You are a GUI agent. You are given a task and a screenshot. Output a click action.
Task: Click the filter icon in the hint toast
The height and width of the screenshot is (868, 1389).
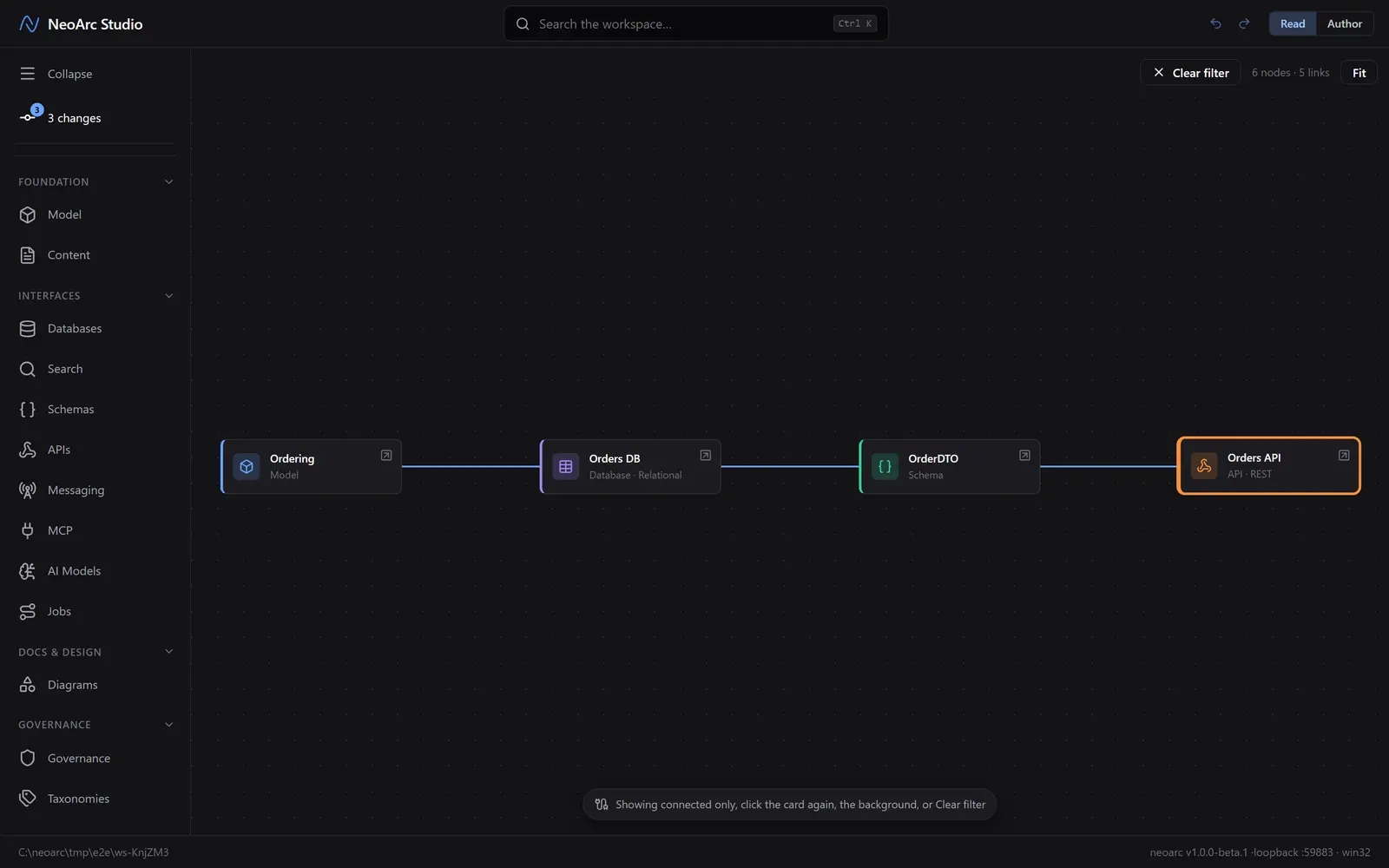tap(602, 805)
